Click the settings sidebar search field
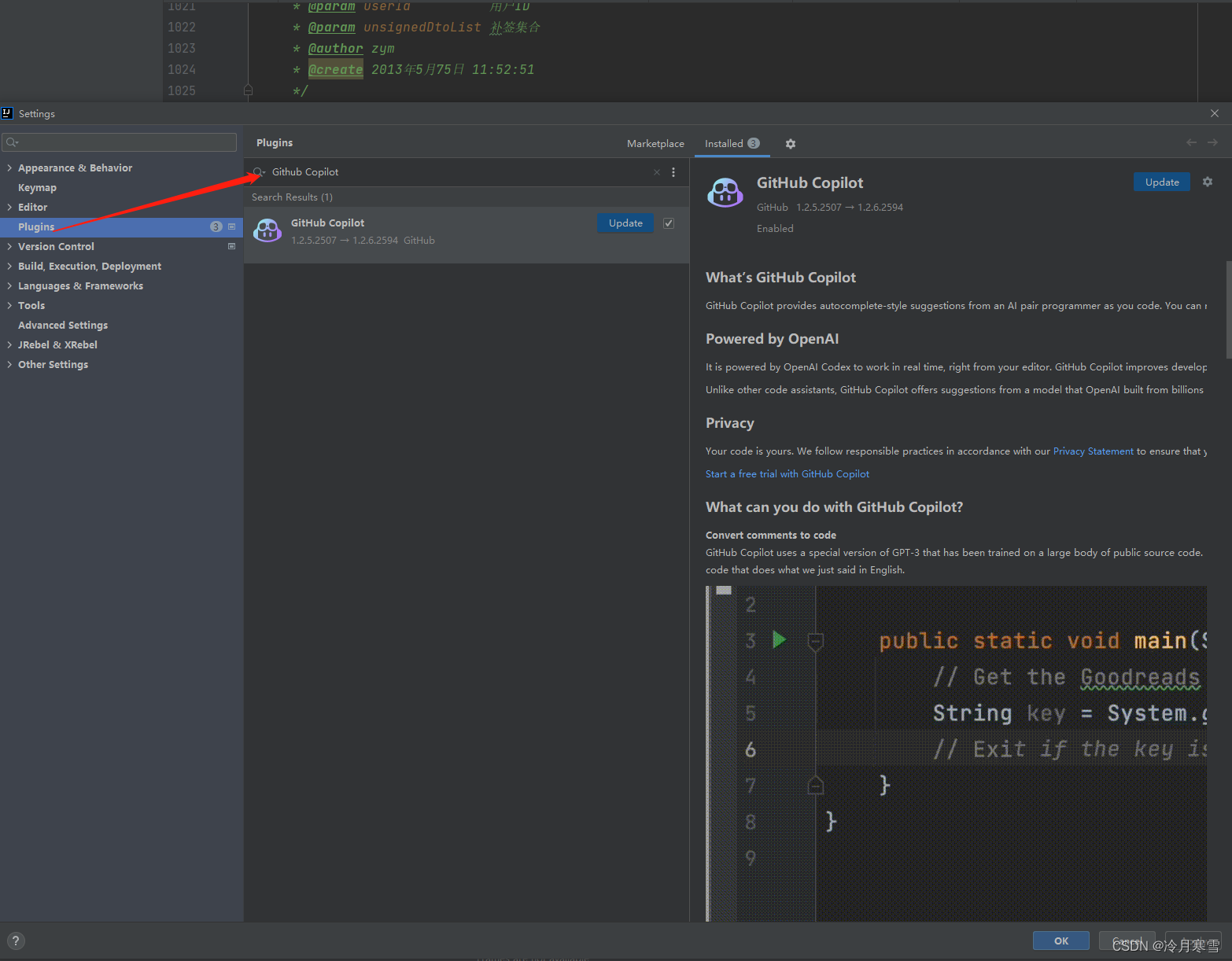Viewport: 1232px width, 961px height. tap(120, 142)
